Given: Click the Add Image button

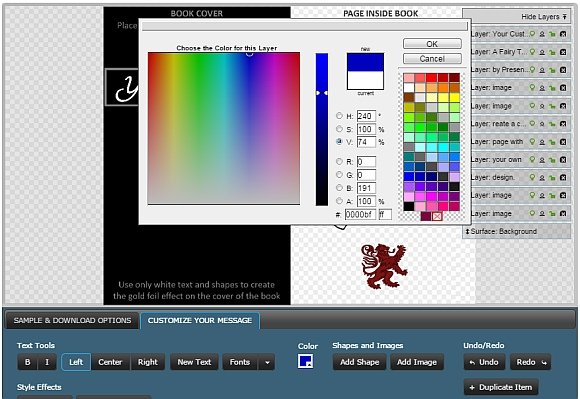Looking at the screenshot, I should click(417, 362).
